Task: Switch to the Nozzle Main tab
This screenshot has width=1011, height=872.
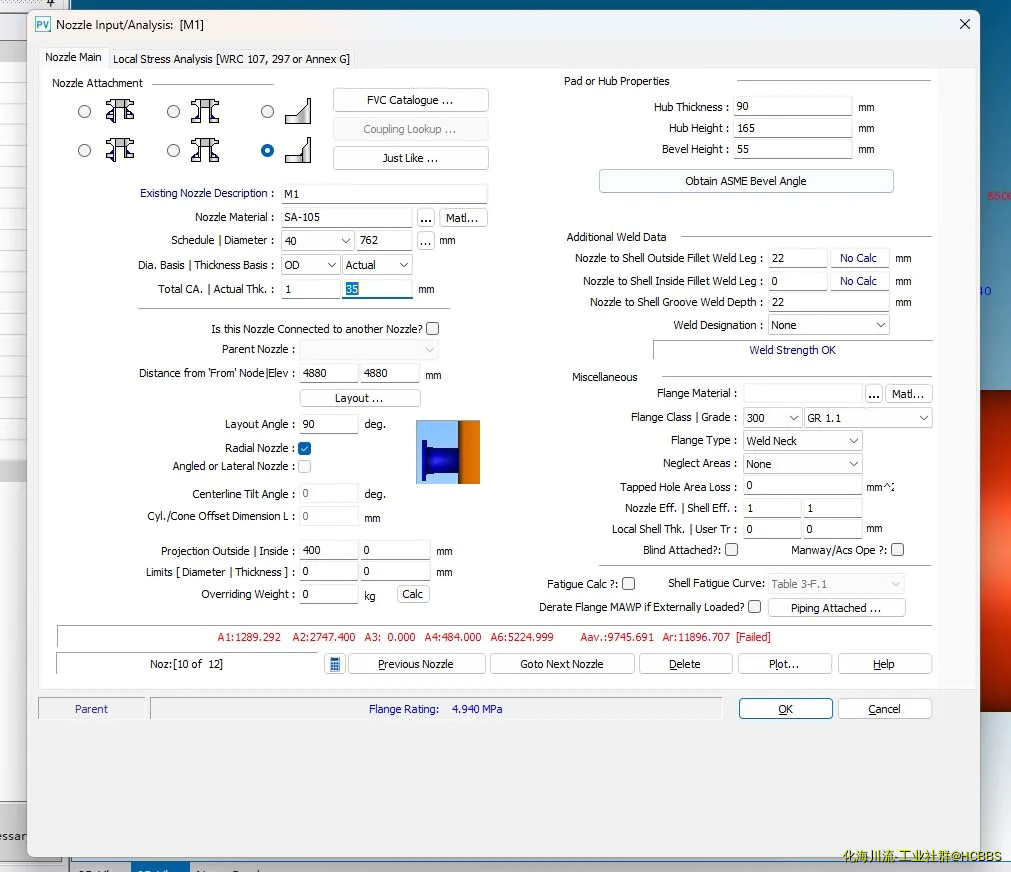Action: tap(73, 57)
